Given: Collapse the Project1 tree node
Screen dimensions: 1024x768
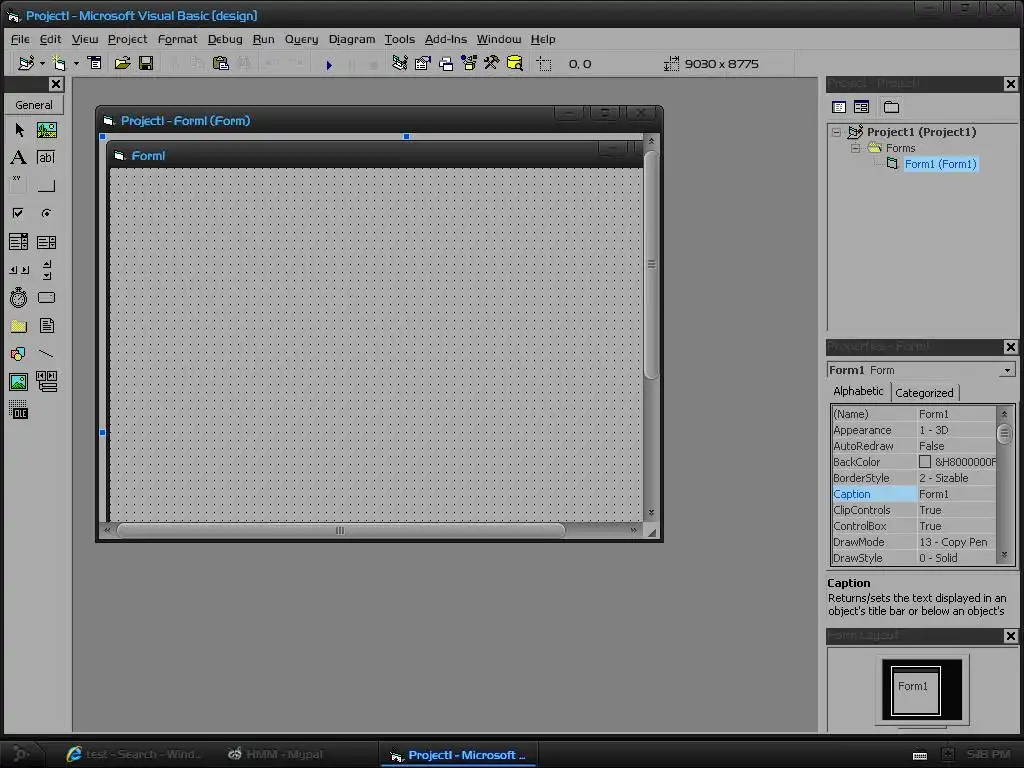Looking at the screenshot, I should tap(837, 132).
